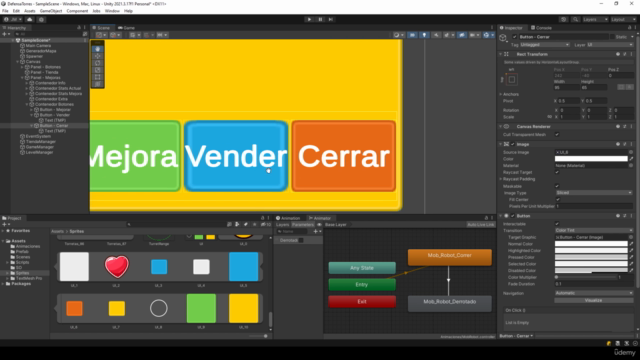Toggle Image component enabled checkbox
The width and height of the screenshot is (640, 360).
click(513, 144)
